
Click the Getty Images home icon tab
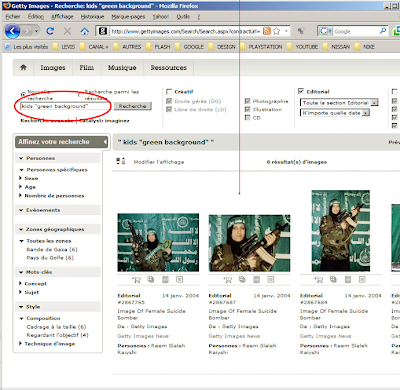[x=23, y=67]
